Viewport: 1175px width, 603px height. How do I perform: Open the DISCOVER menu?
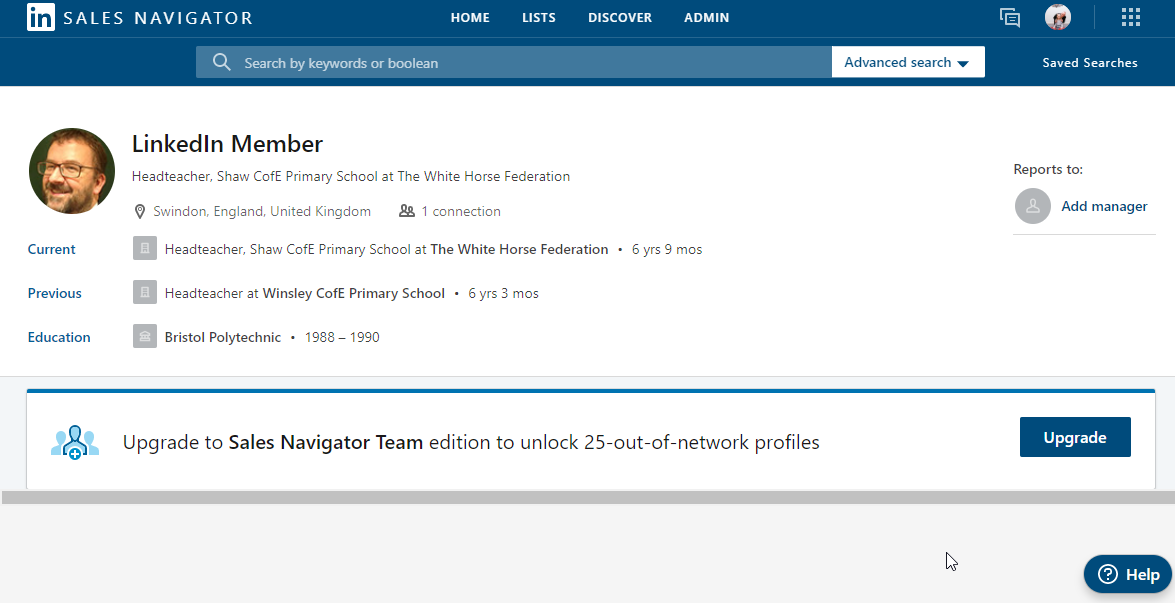click(x=620, y=18)
